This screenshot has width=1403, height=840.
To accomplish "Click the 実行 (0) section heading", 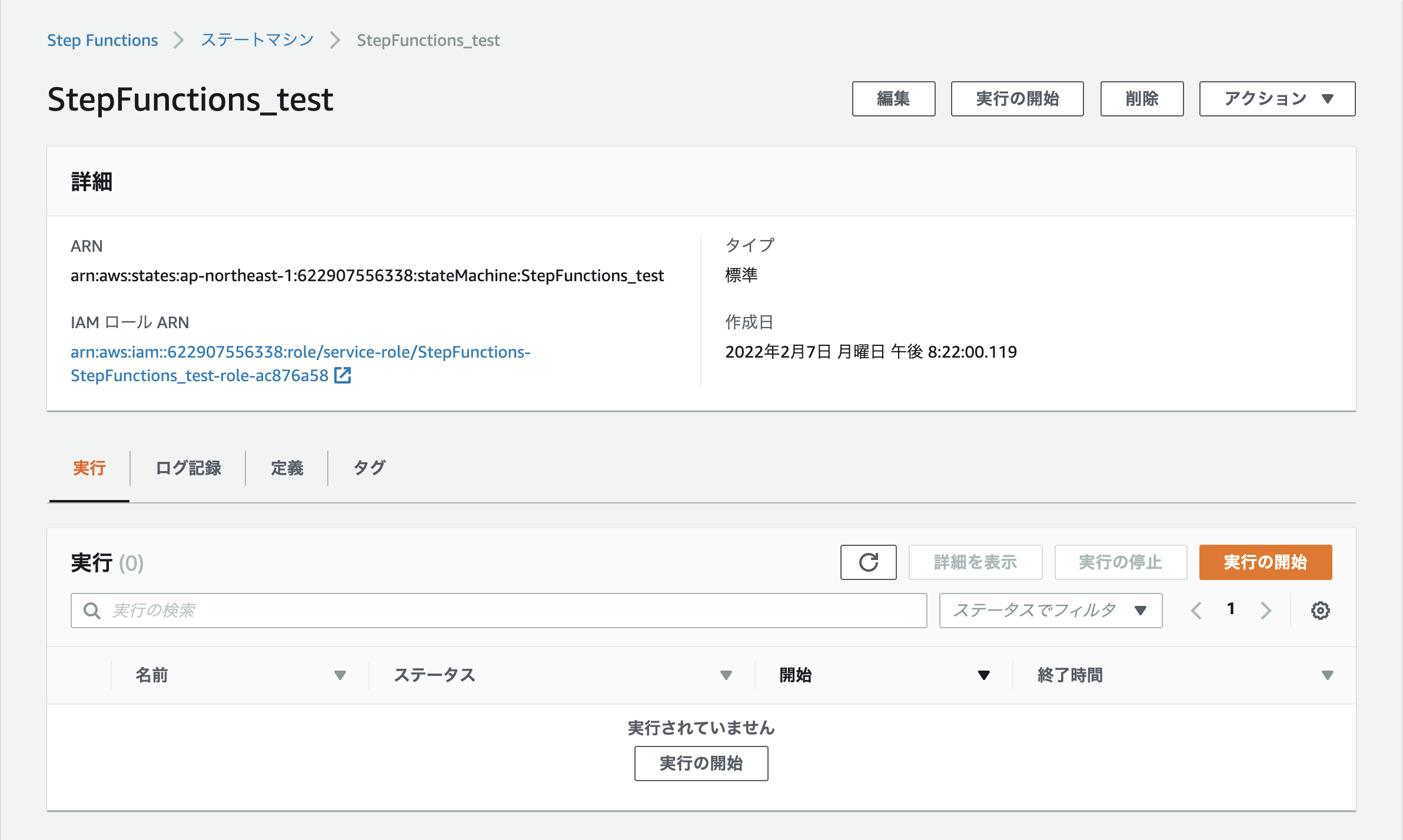I will (x=107, y=563).
